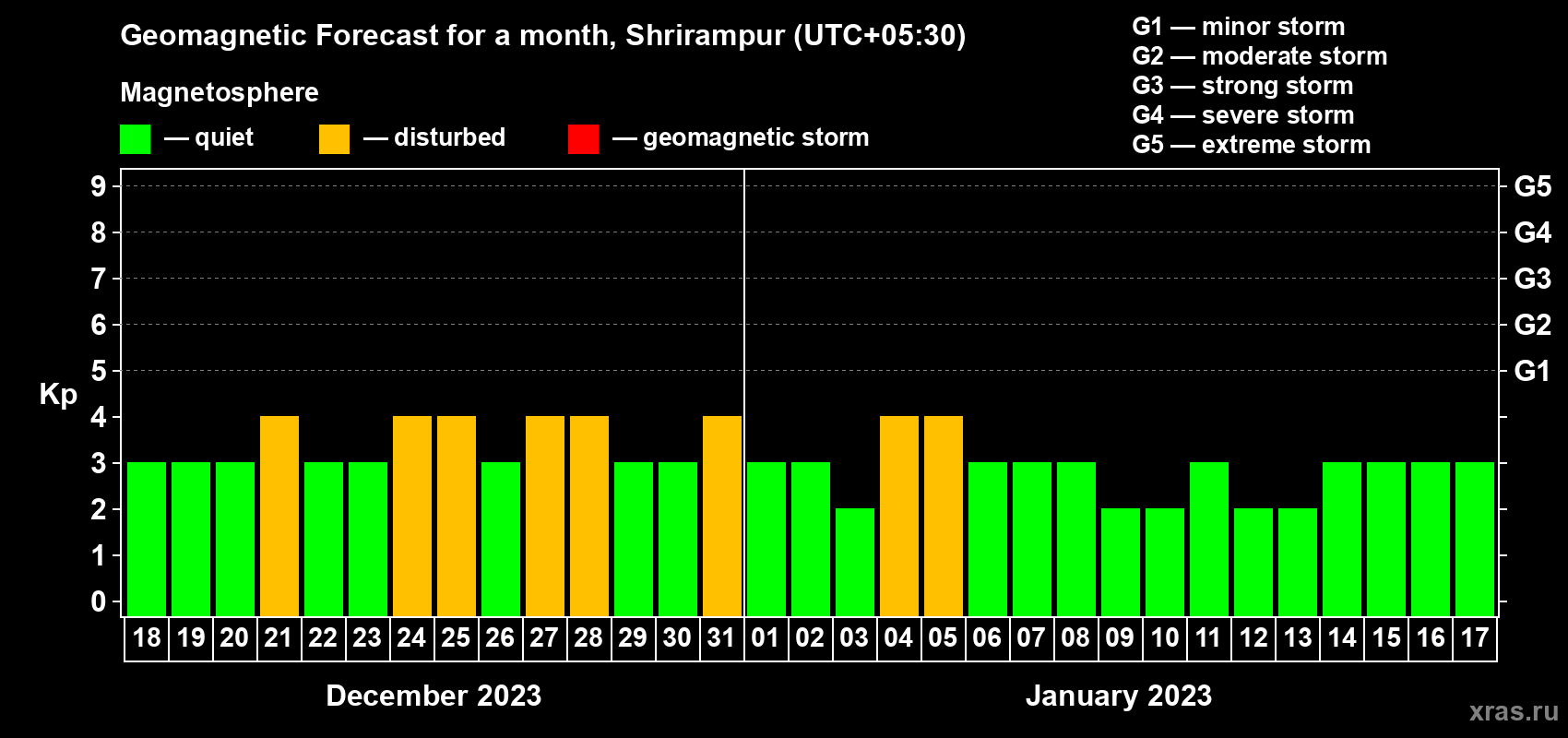Viewport: 1568px width, 738px height.
Task: Click the 9 value on Kp axis
Action: [x=99, y=186]
